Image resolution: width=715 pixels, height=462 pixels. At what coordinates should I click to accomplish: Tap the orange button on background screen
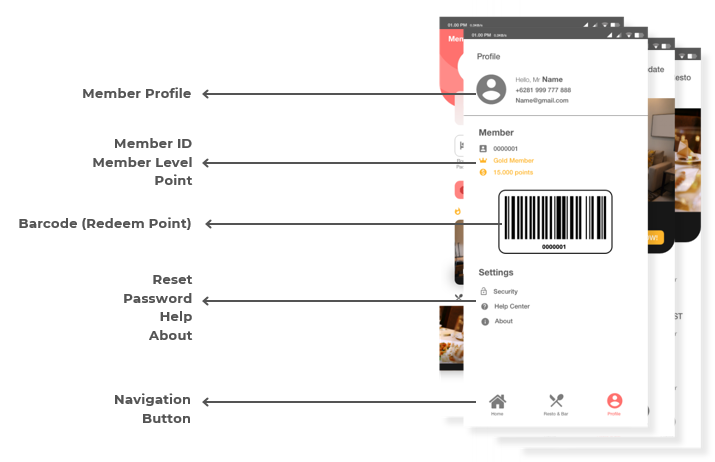[x=655, y=237]
